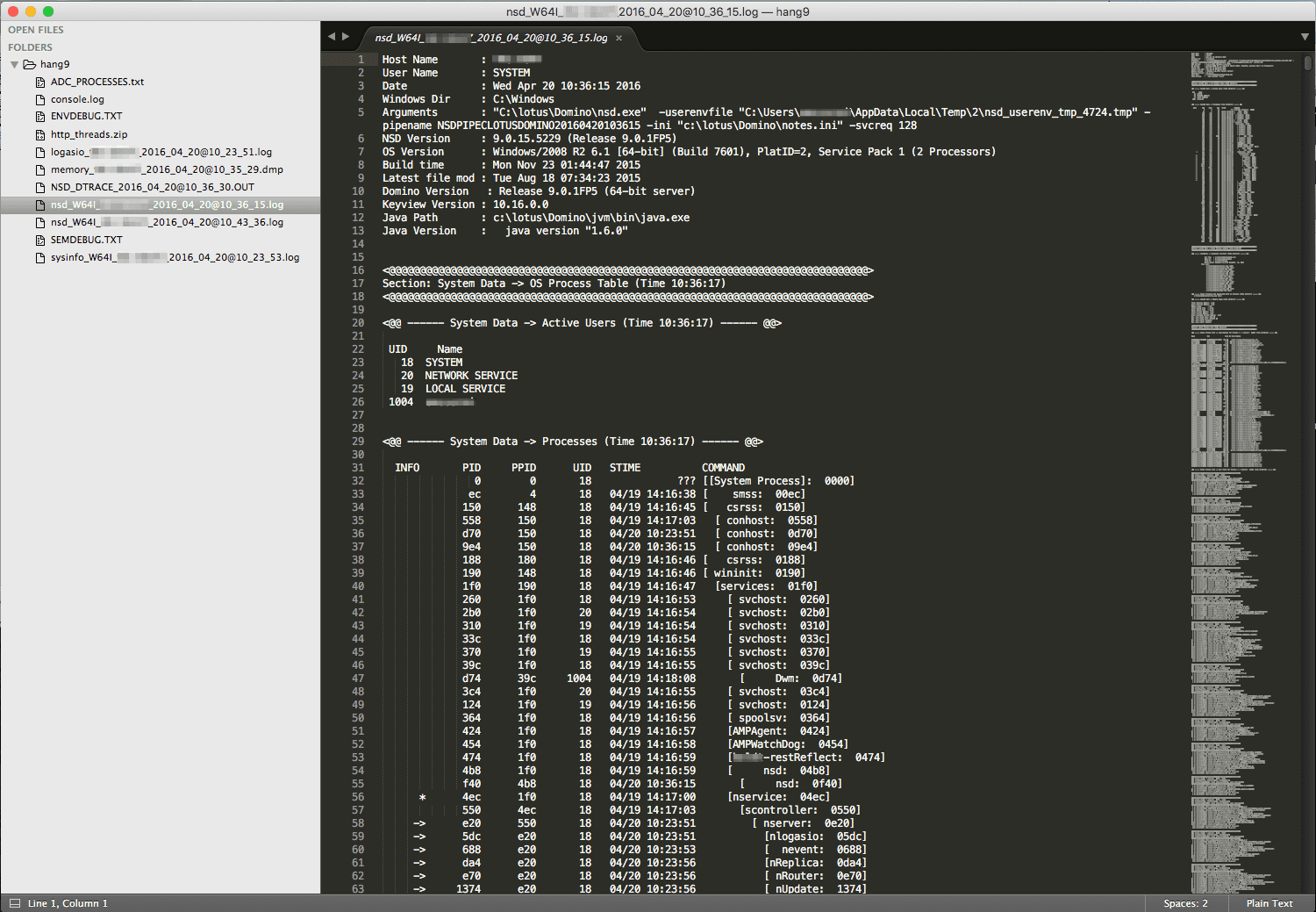Open ADC_PROCESSES.txt in sidebar
Viewport: 1316px width, 912px height.
[x=97, y=82]
